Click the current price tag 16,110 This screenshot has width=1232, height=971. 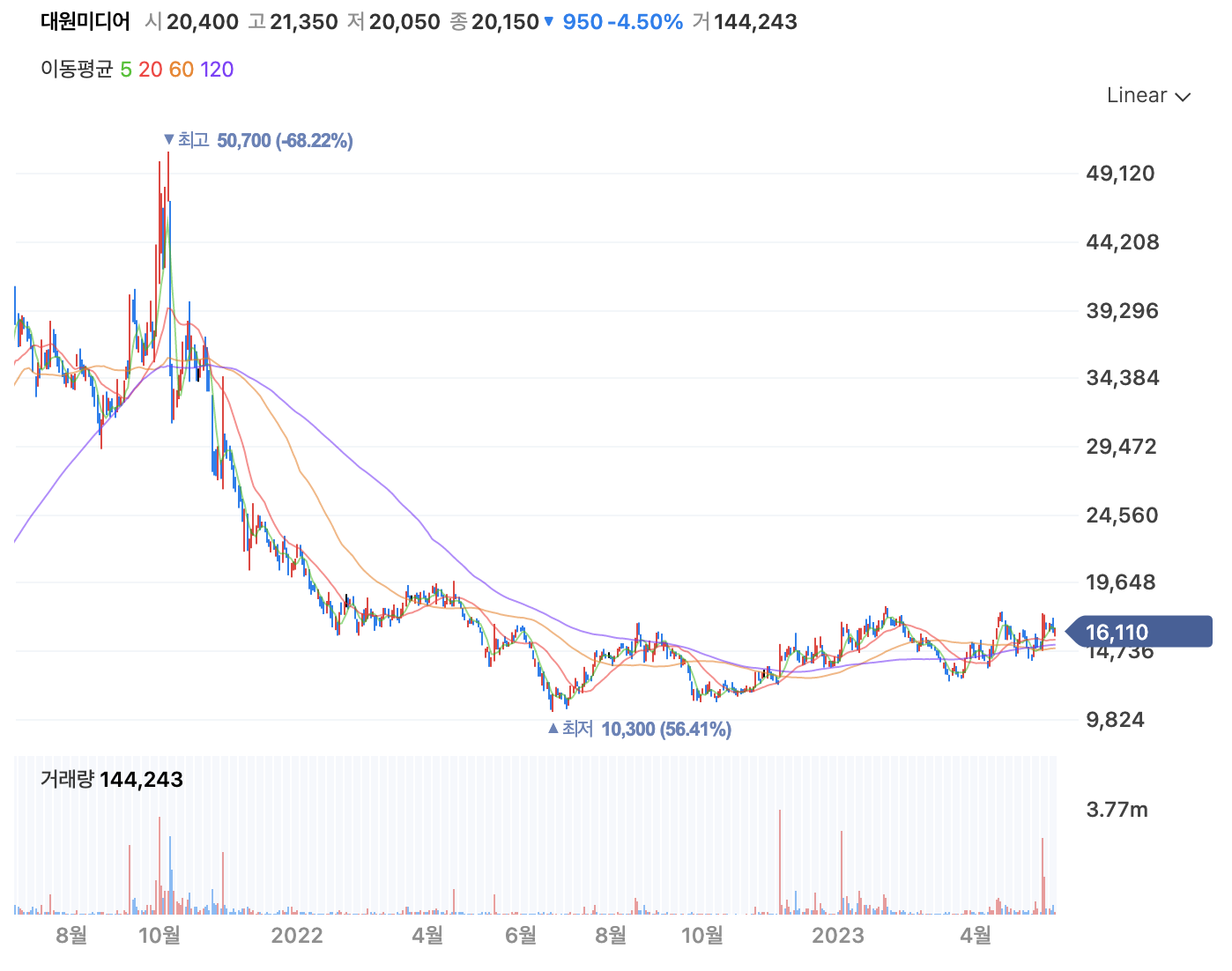(x=1139, y=632)
